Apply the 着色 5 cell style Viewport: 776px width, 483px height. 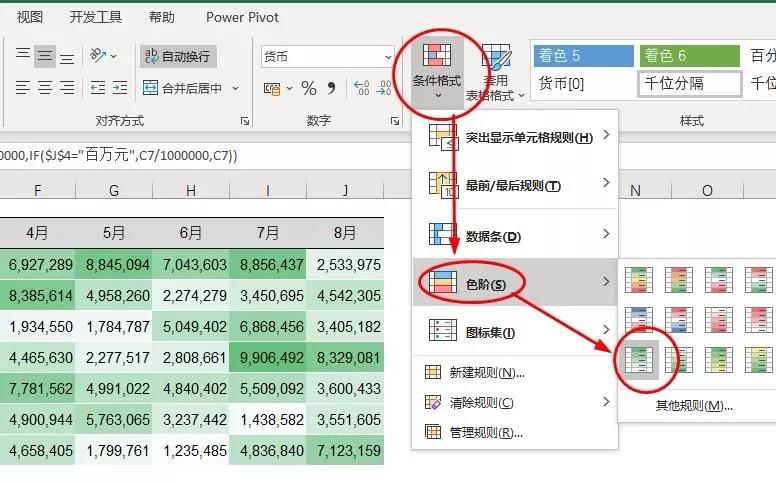point(584,55)
